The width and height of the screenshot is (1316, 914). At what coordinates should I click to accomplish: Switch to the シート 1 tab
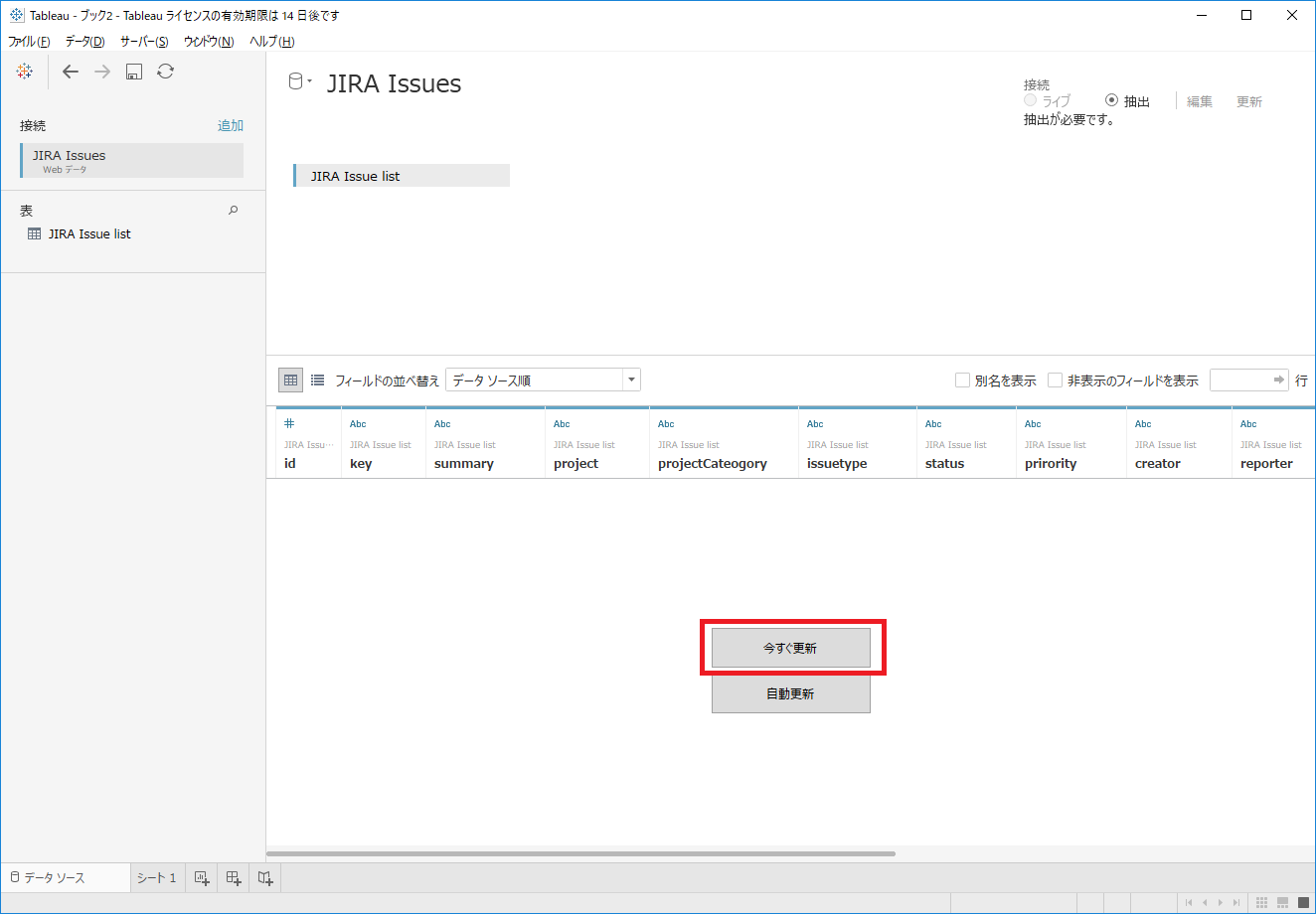[x=156, y=878]
